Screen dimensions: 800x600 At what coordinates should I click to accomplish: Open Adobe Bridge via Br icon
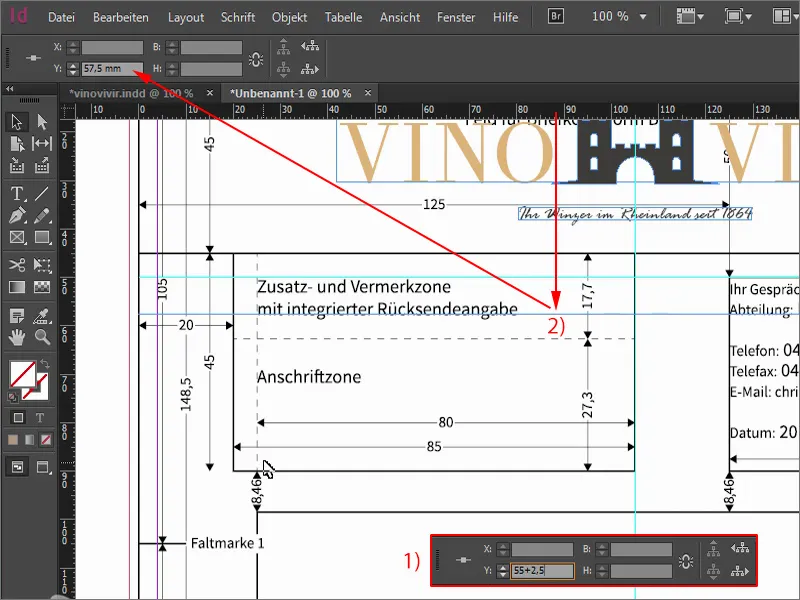(x=556, y=16)
